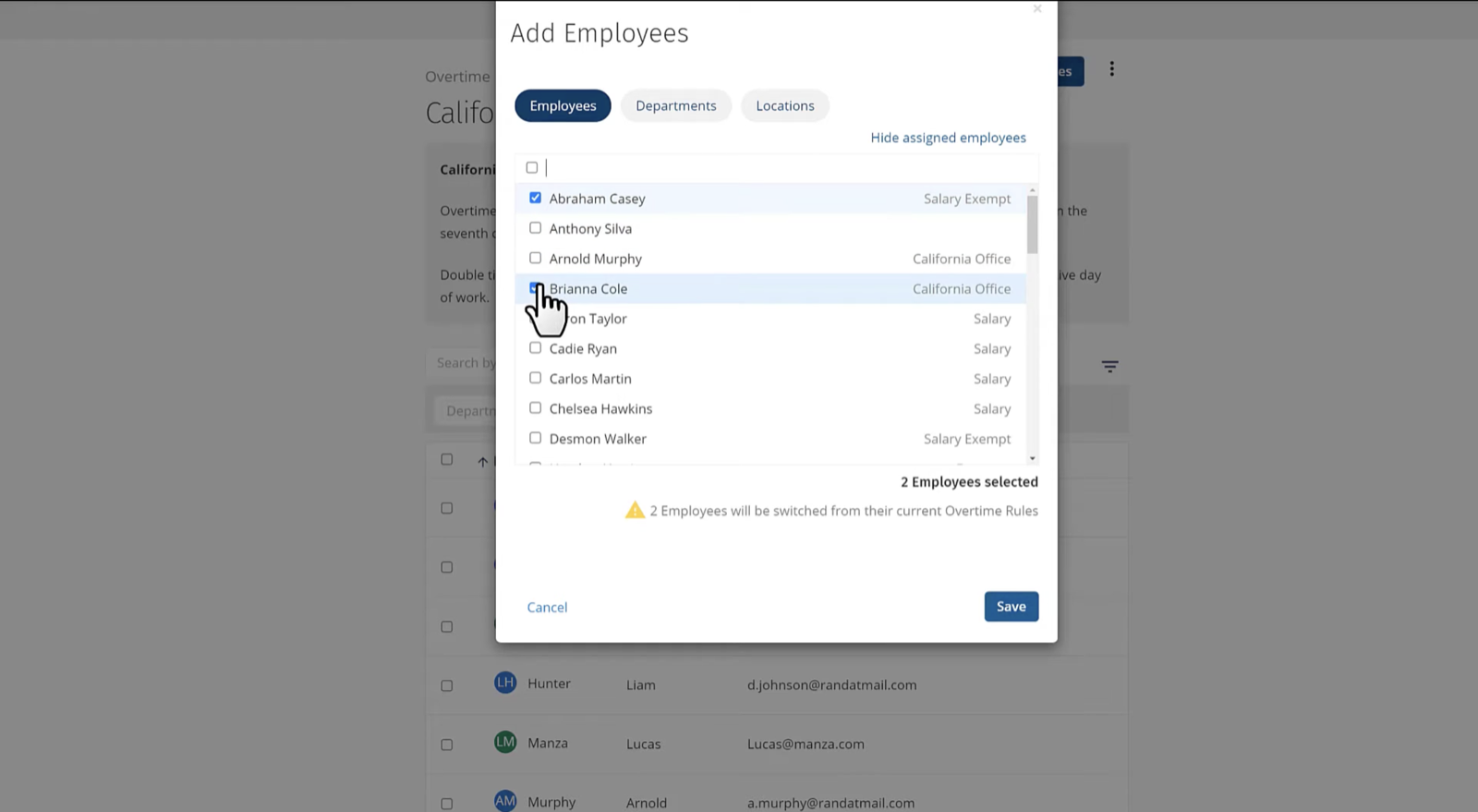
Task: Click the Hide assigned employees link
Action: pyautogui.click(x=948, y=138)
